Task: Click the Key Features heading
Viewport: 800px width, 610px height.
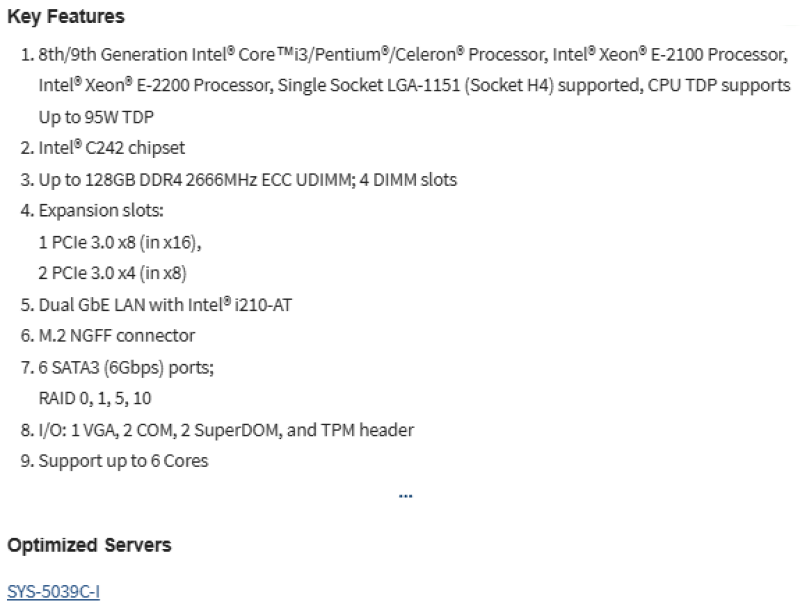Action: tap(66, 16)
